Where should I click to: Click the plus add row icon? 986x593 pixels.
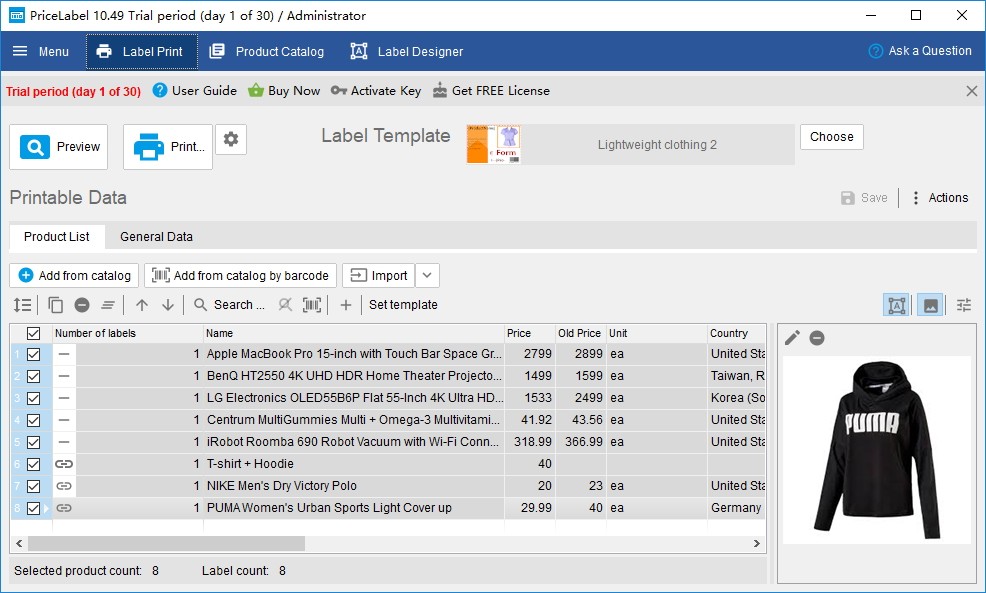click(346, 305)
